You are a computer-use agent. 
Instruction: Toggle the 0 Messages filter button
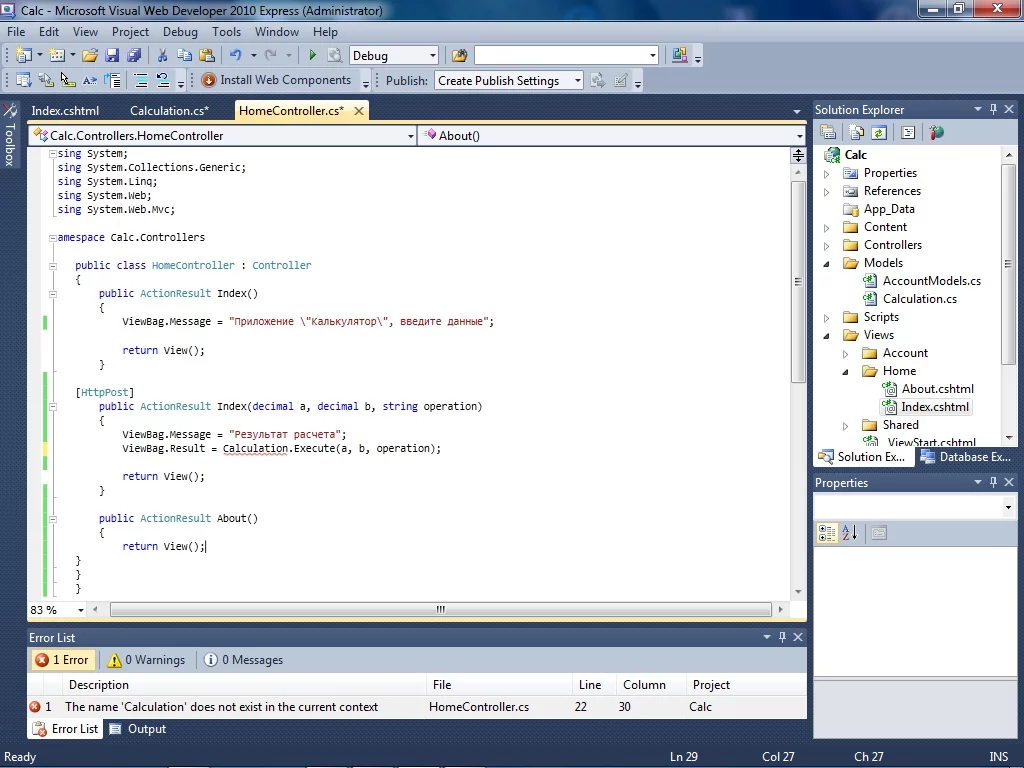243,660
